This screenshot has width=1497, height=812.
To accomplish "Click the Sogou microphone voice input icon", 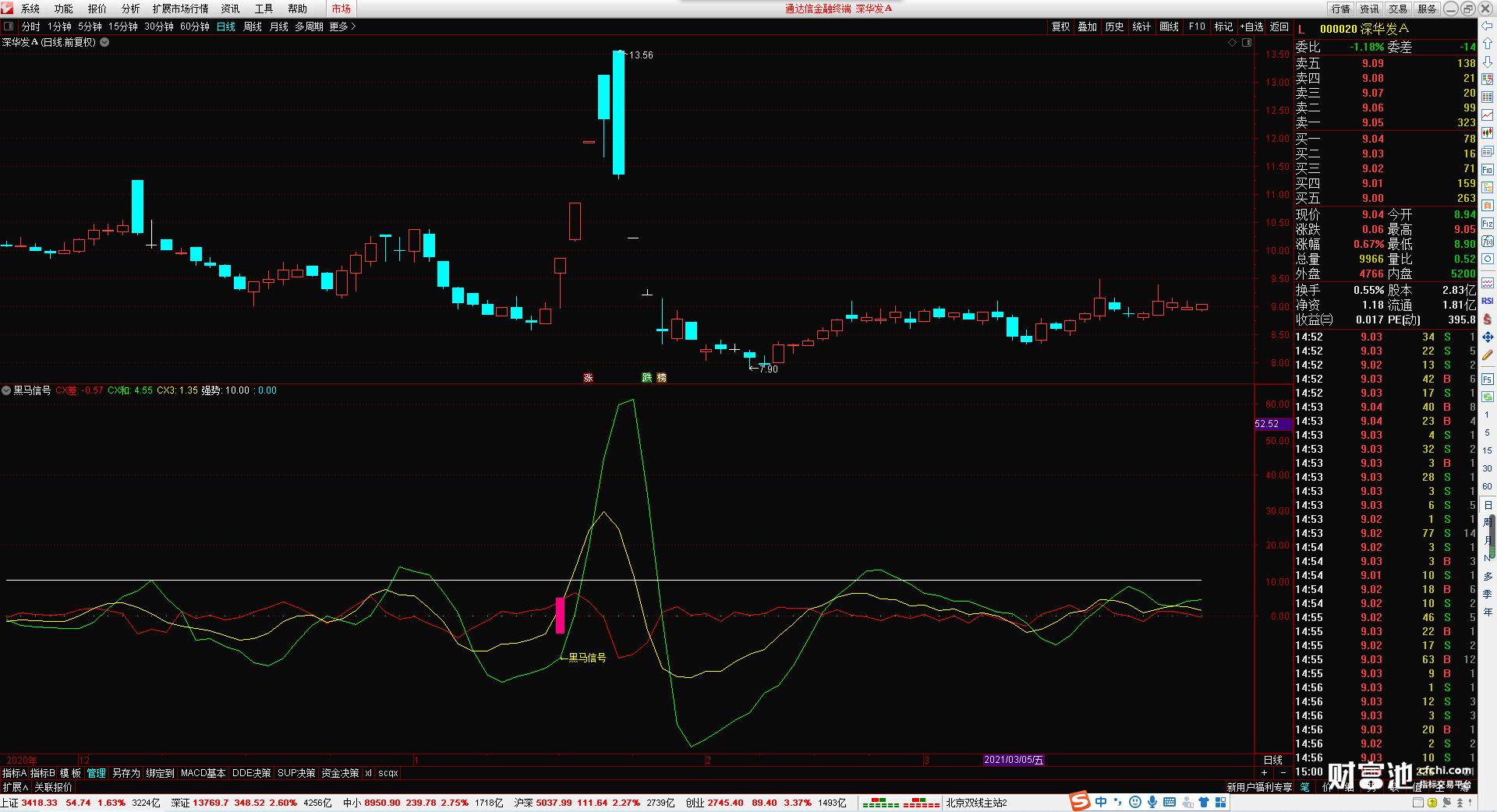I will [x=1152, y=802].
